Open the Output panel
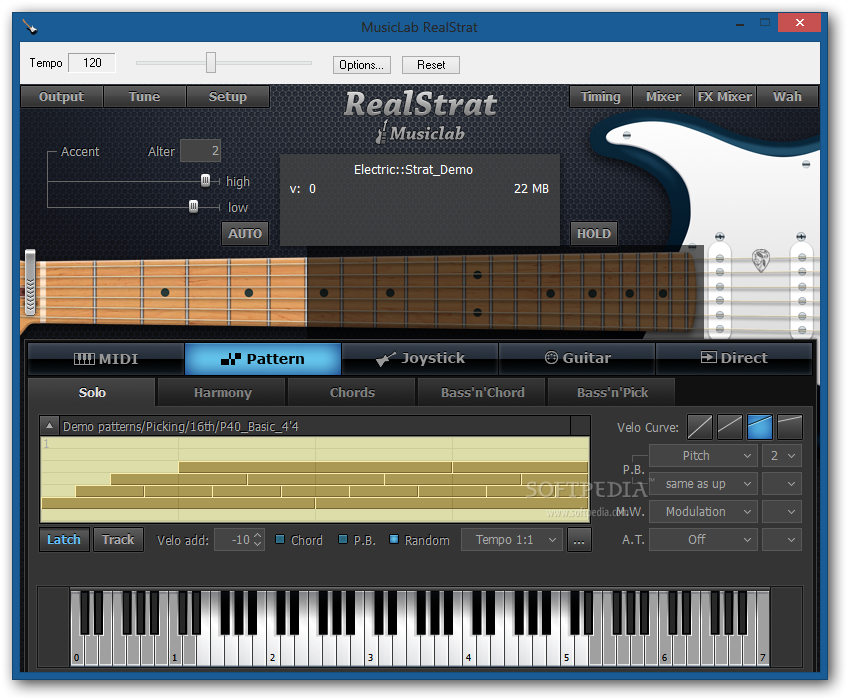This screenshot has height=700, width=848. coord(62,97)
